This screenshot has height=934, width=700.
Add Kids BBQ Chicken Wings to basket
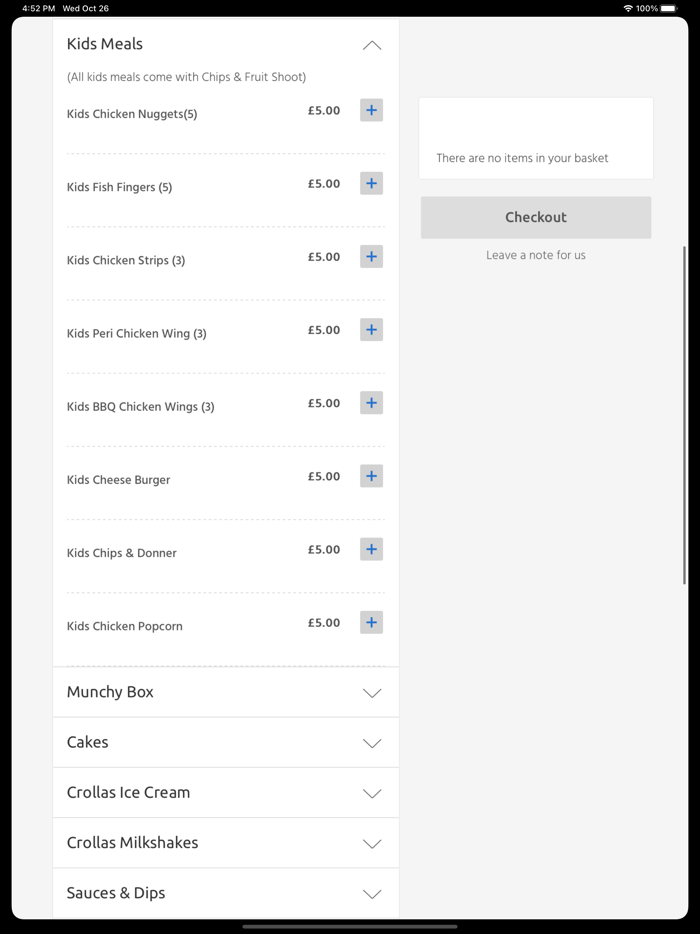pyautogui.click(x=371, y=403)
